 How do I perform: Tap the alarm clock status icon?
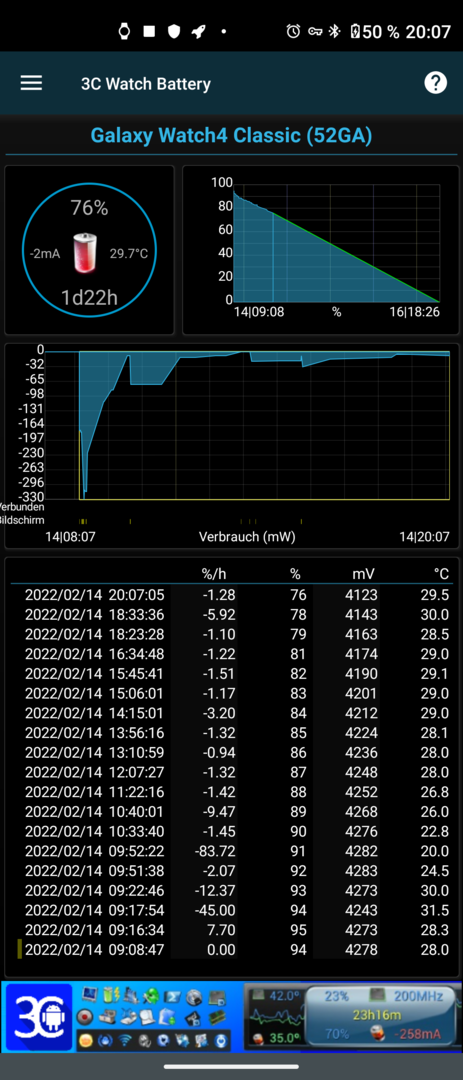[x=294, y=31]
